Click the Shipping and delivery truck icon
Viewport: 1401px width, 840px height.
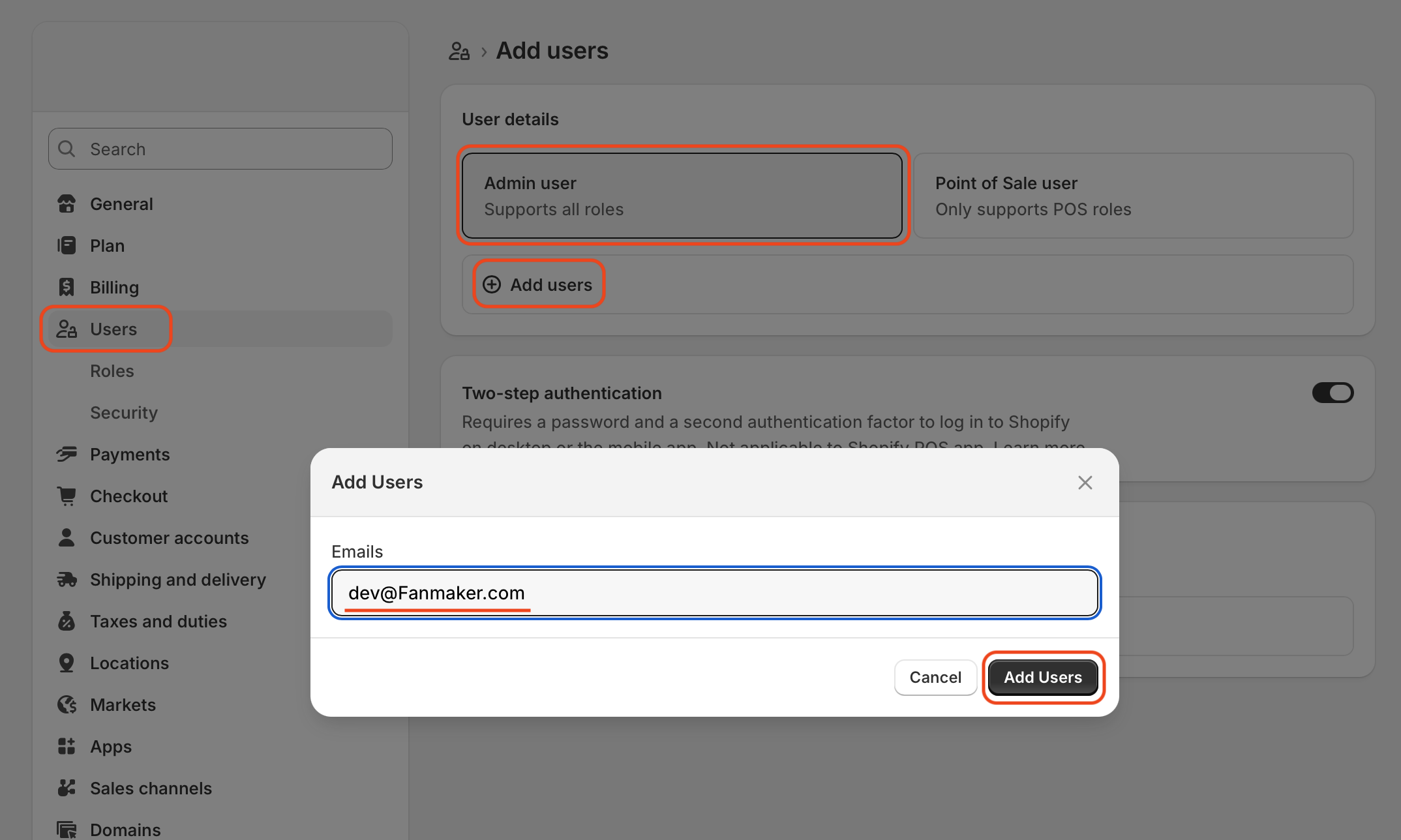click(67, 579)
